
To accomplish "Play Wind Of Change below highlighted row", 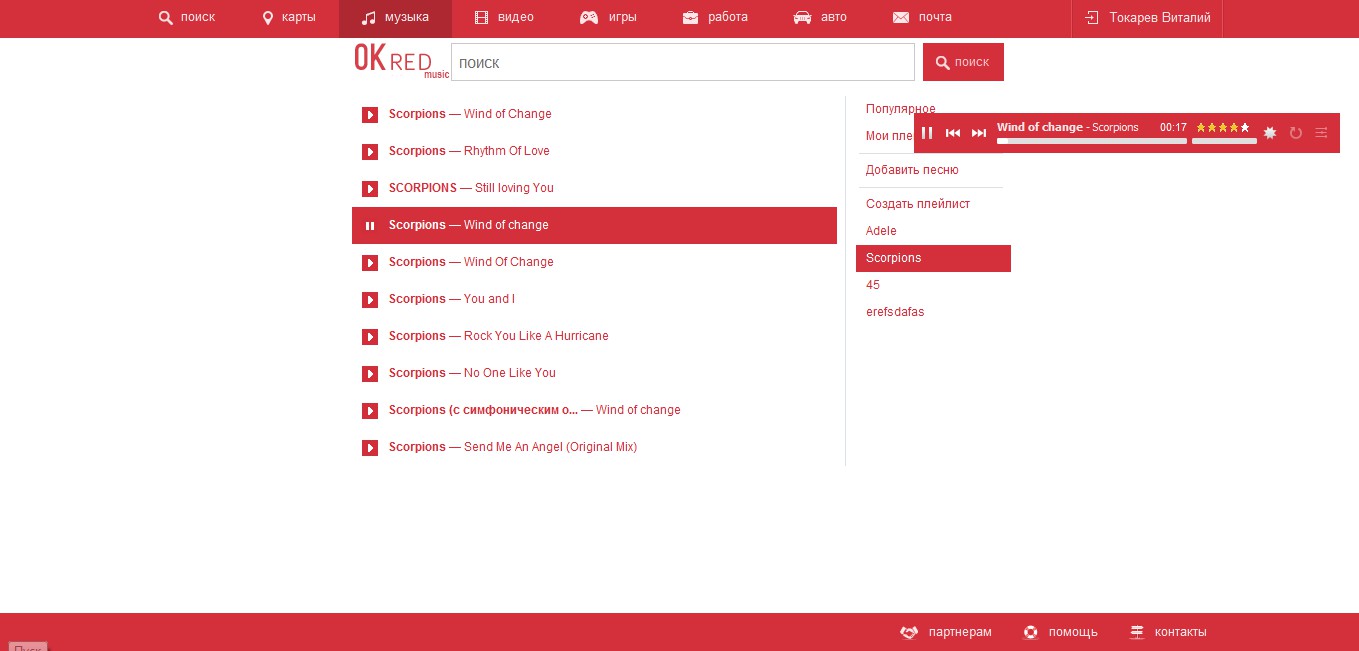I will (x=370, y=263).
